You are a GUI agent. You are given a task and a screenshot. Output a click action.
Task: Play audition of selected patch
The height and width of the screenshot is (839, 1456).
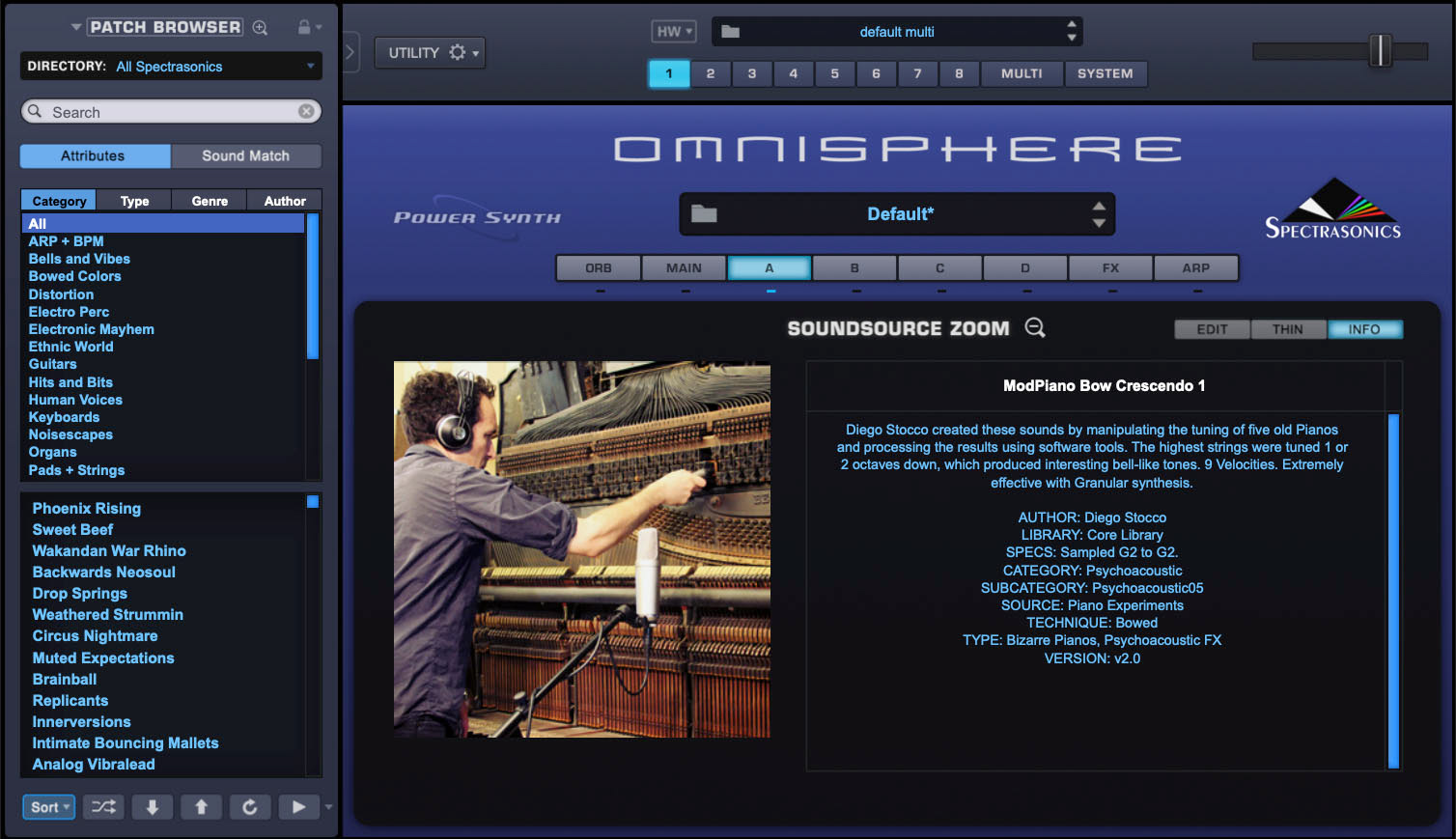(x=299, y=807)
